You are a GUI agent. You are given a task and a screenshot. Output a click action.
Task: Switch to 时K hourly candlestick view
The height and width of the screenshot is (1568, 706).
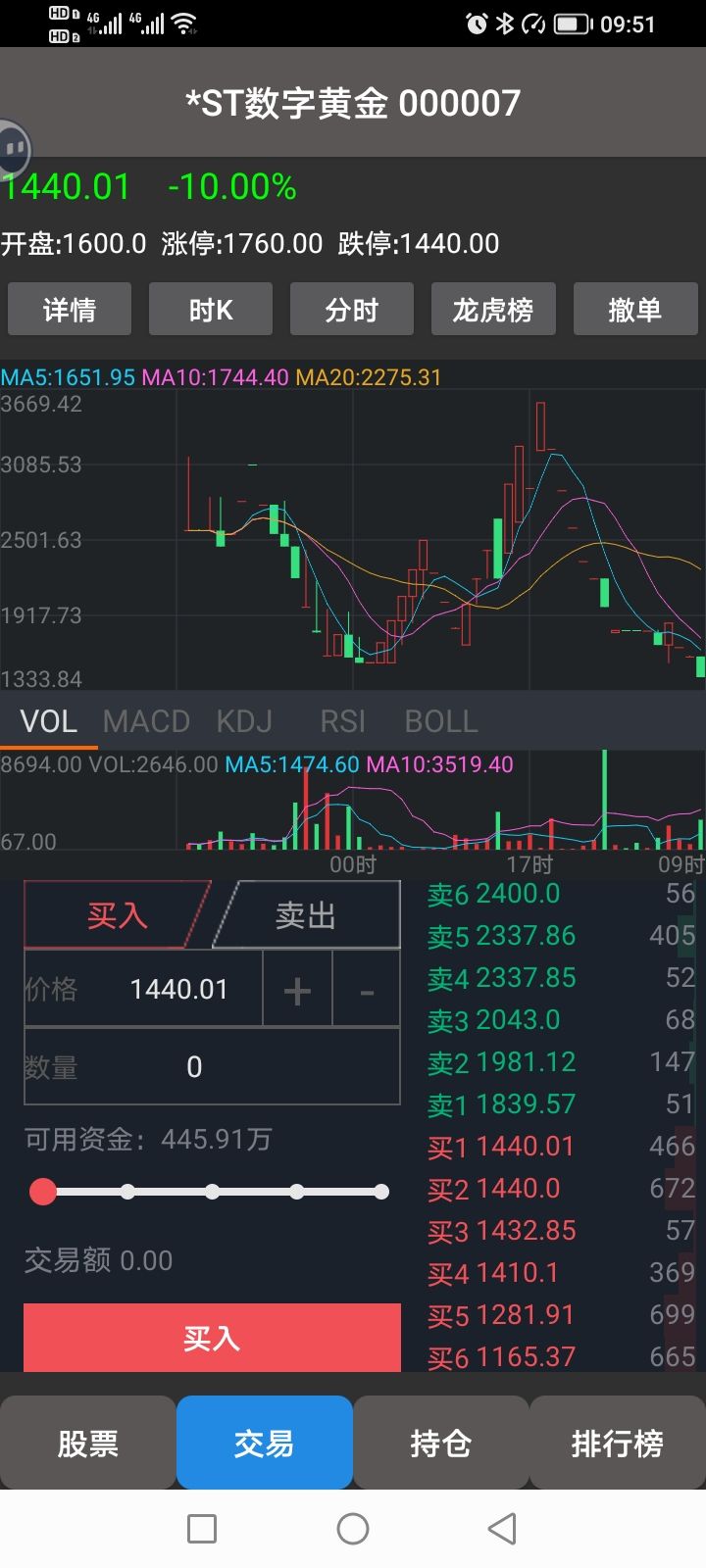point(211,310)
